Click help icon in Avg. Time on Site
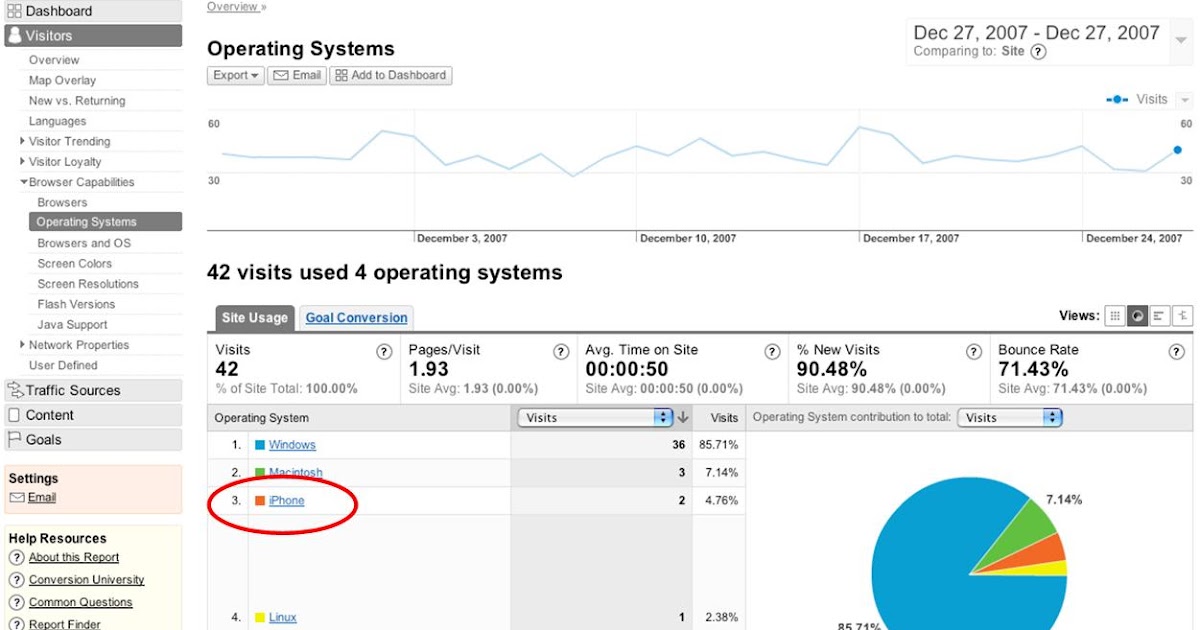This screenshot has height=630, width=1200. pyautogui.click(x=772, y=352)
